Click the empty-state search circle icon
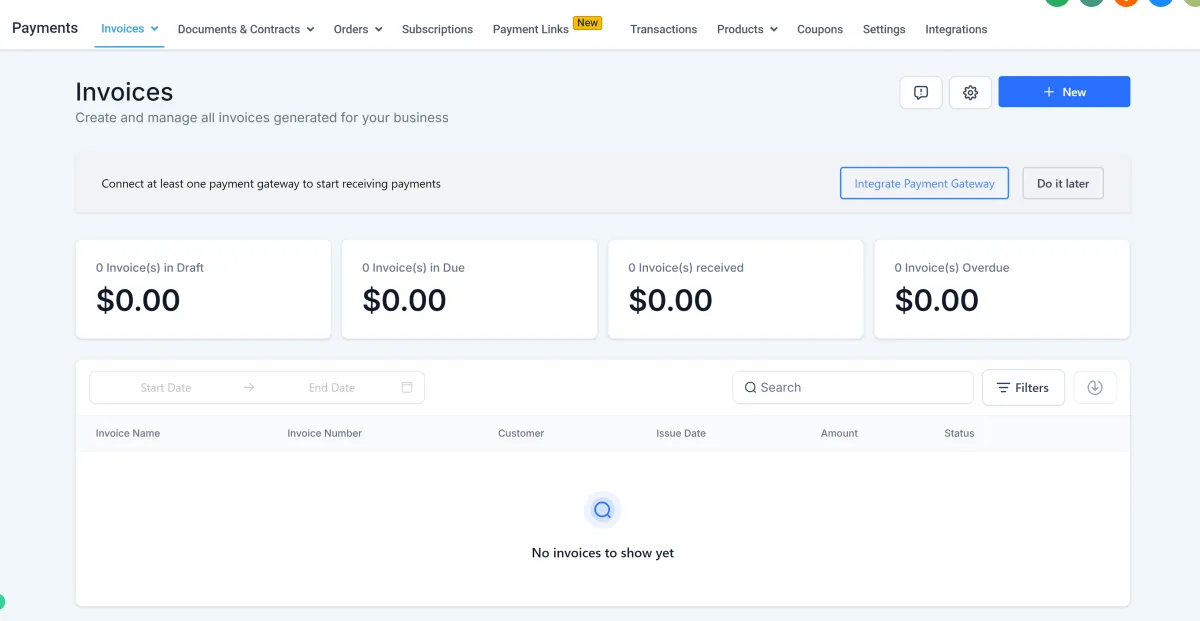The height and width of the screenshot is (621, 1200). 602,510
